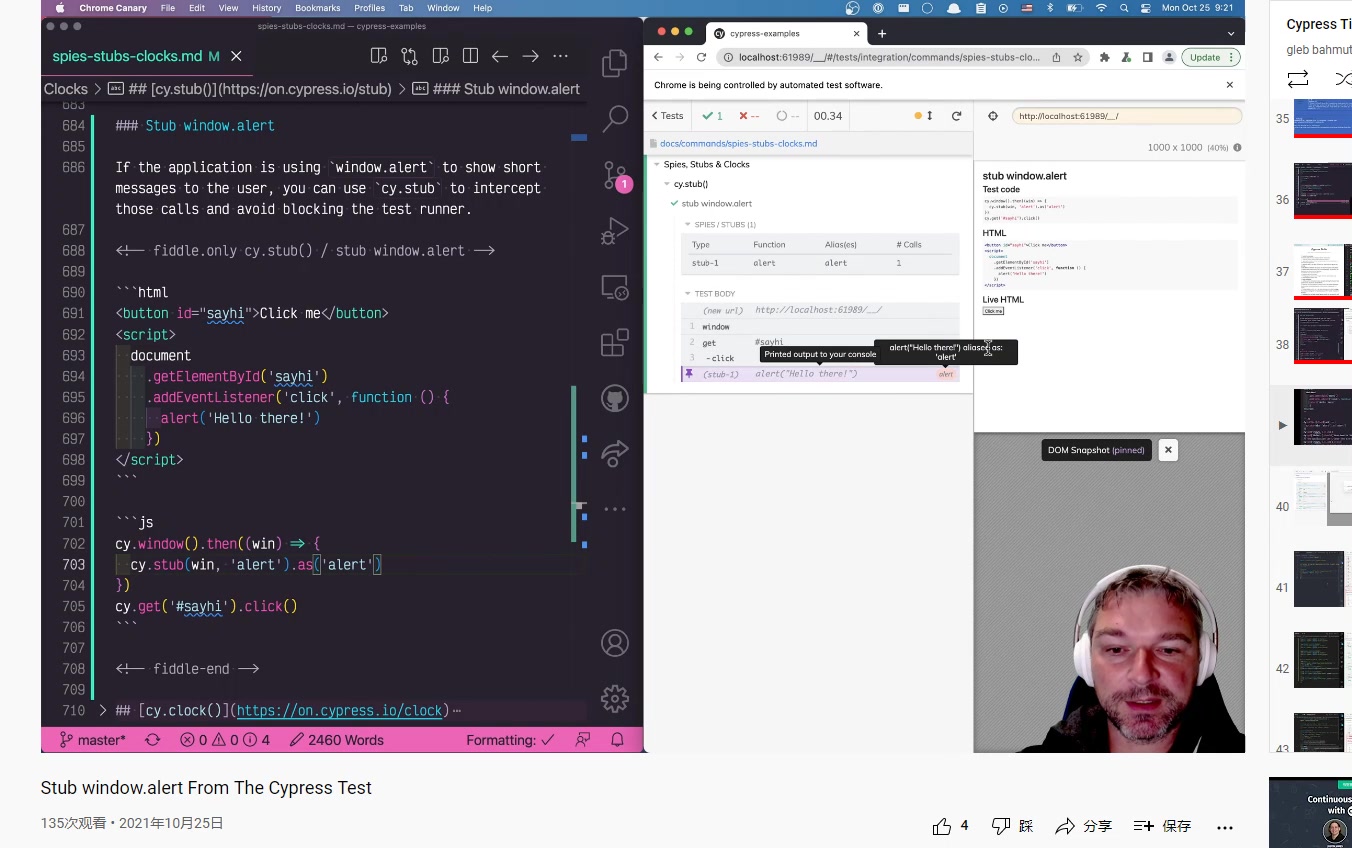Viewport: 1352px width, 848px height.
Task: Collapse SPIES / STUBS section
Action: (x=687, y=225)
